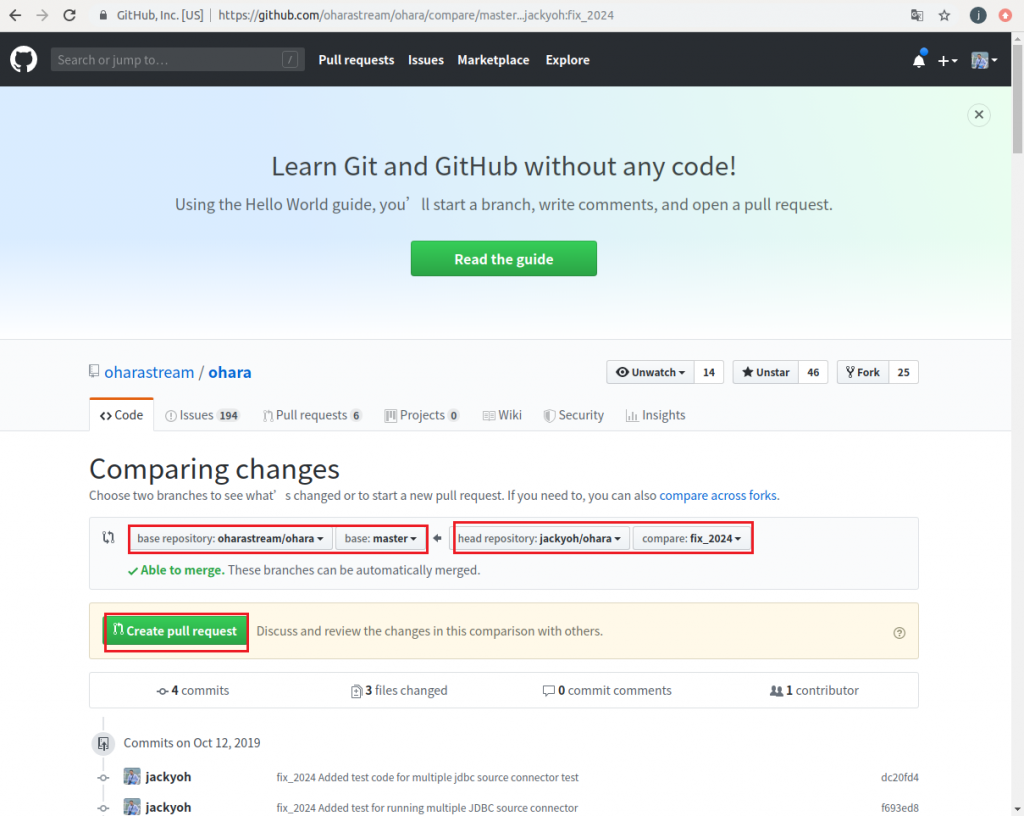Expand head repository jackyoh/ohara dropdown
This screenshot has height=816, width=1024.
pyautogui.click(x=541, y=539)
